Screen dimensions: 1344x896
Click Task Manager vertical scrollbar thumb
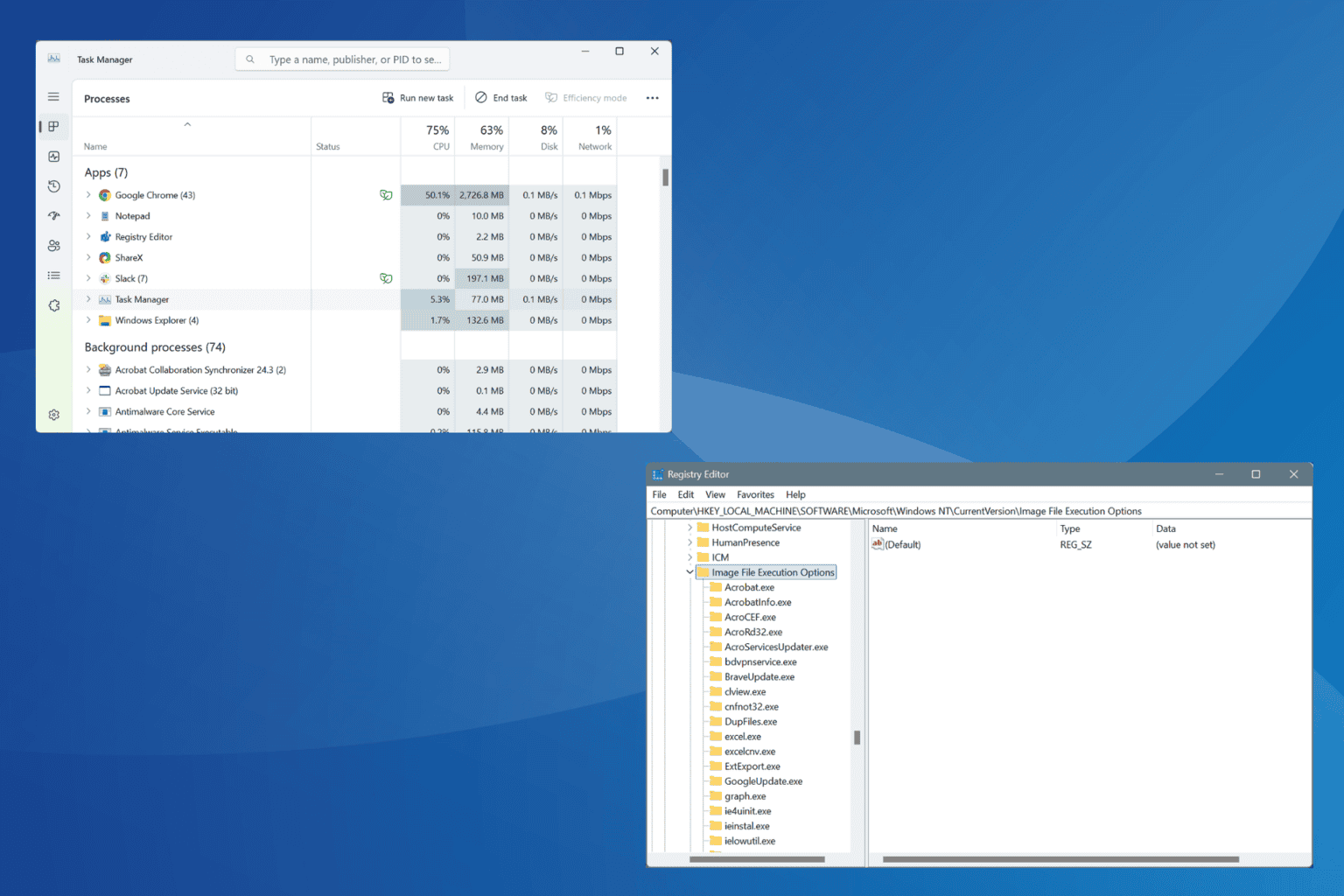tap(666, 178)
